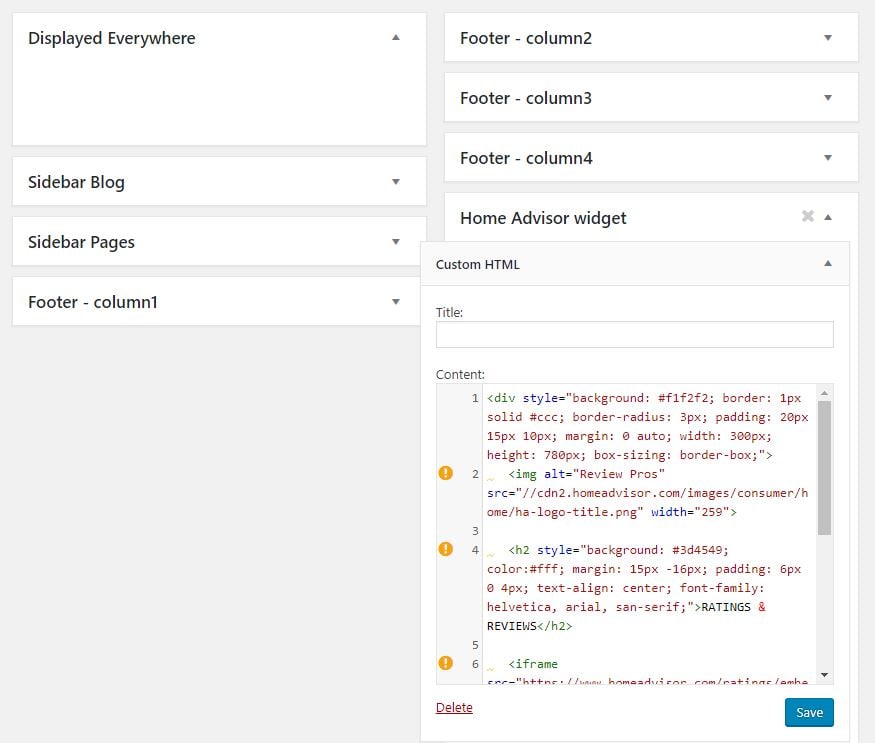The image size is (875, 743).
Task: Click the code editor scroll down arrow
Action: point(824,675)
